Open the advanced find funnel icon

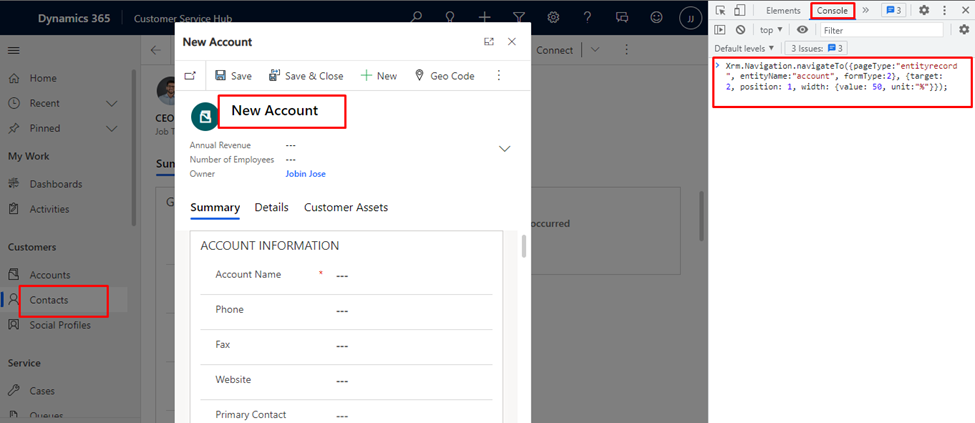click(x=519, y=17)
